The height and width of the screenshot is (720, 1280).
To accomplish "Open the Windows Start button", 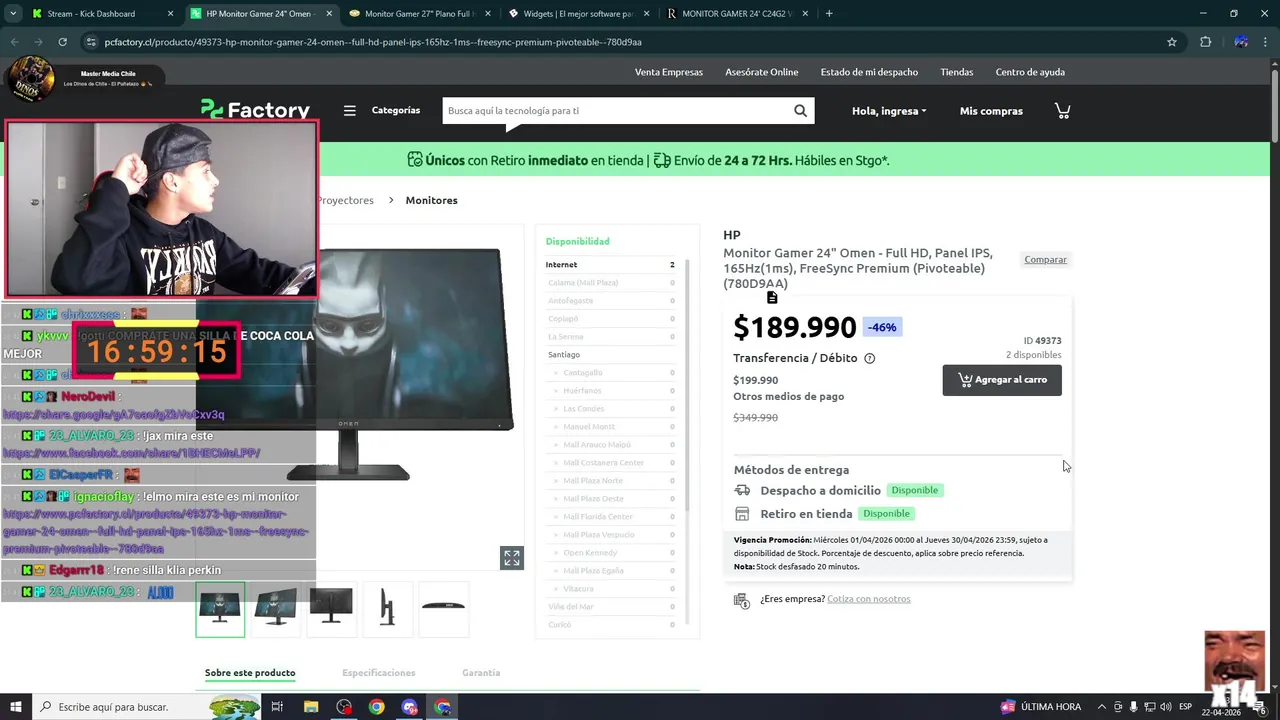I will point(15,707).
